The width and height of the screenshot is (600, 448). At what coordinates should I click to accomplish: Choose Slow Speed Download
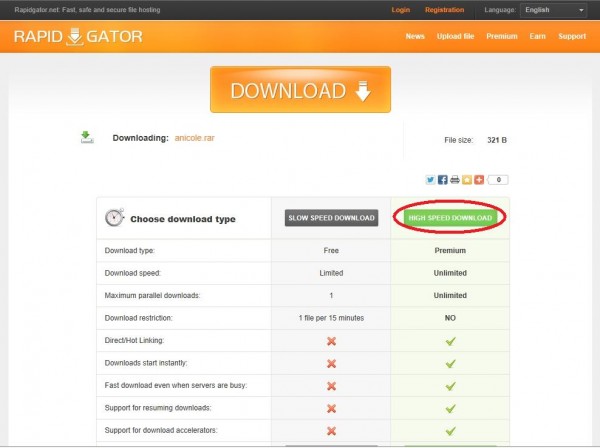pos(331,218)
